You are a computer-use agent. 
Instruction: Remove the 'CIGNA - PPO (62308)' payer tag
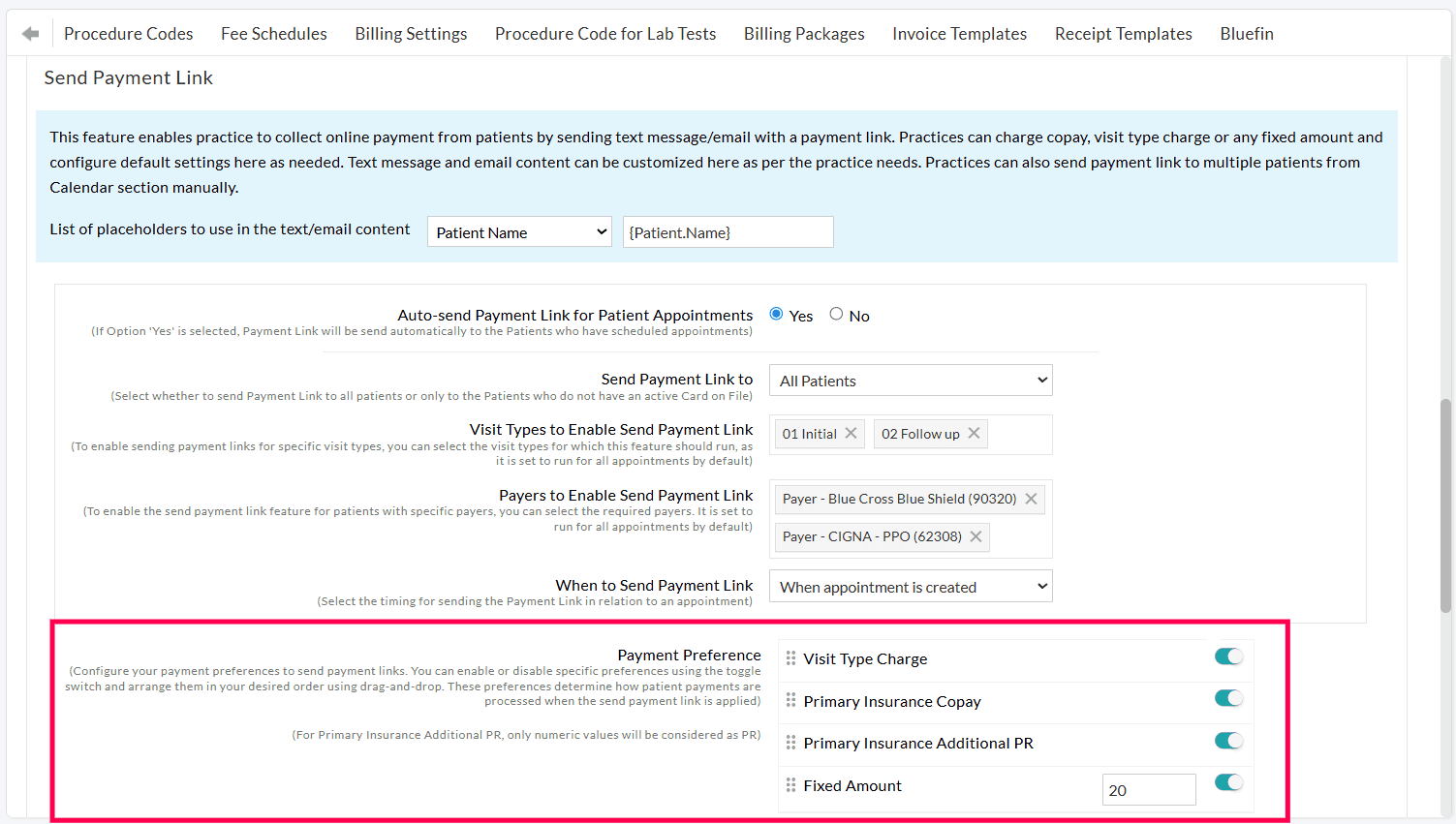click(976, 536)
